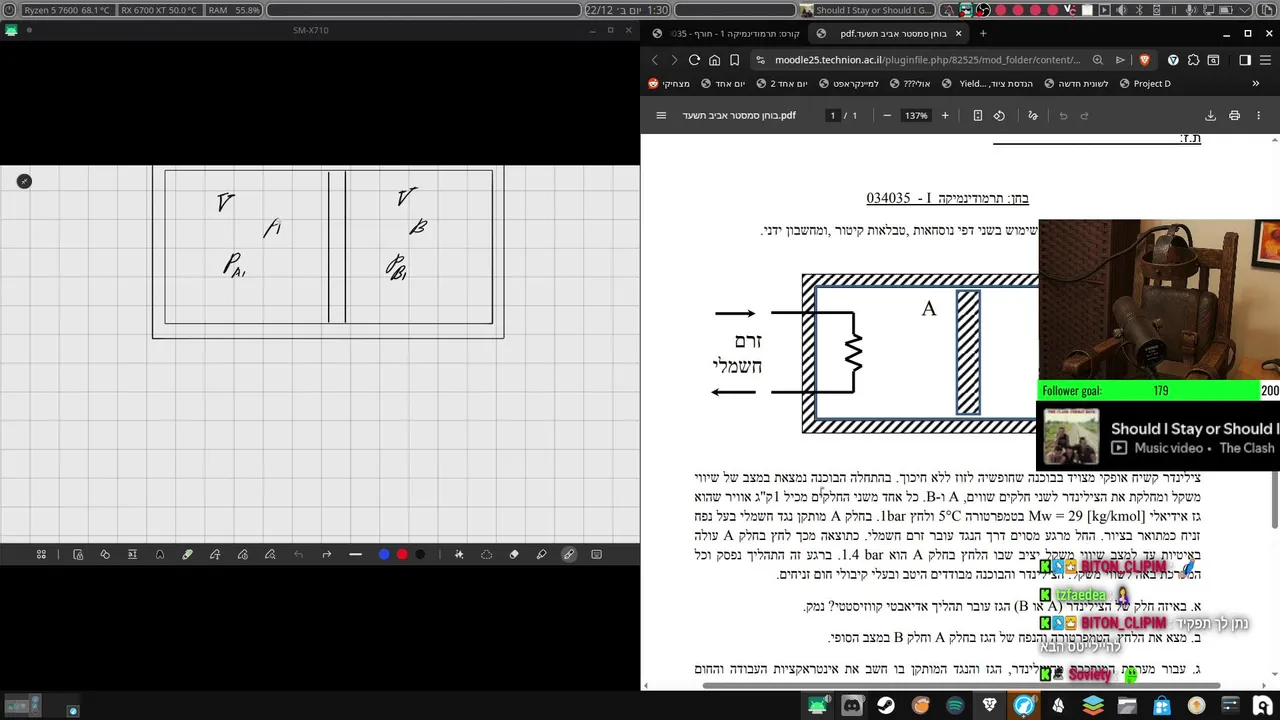Open a new browser tab

(x=983, y=33)
